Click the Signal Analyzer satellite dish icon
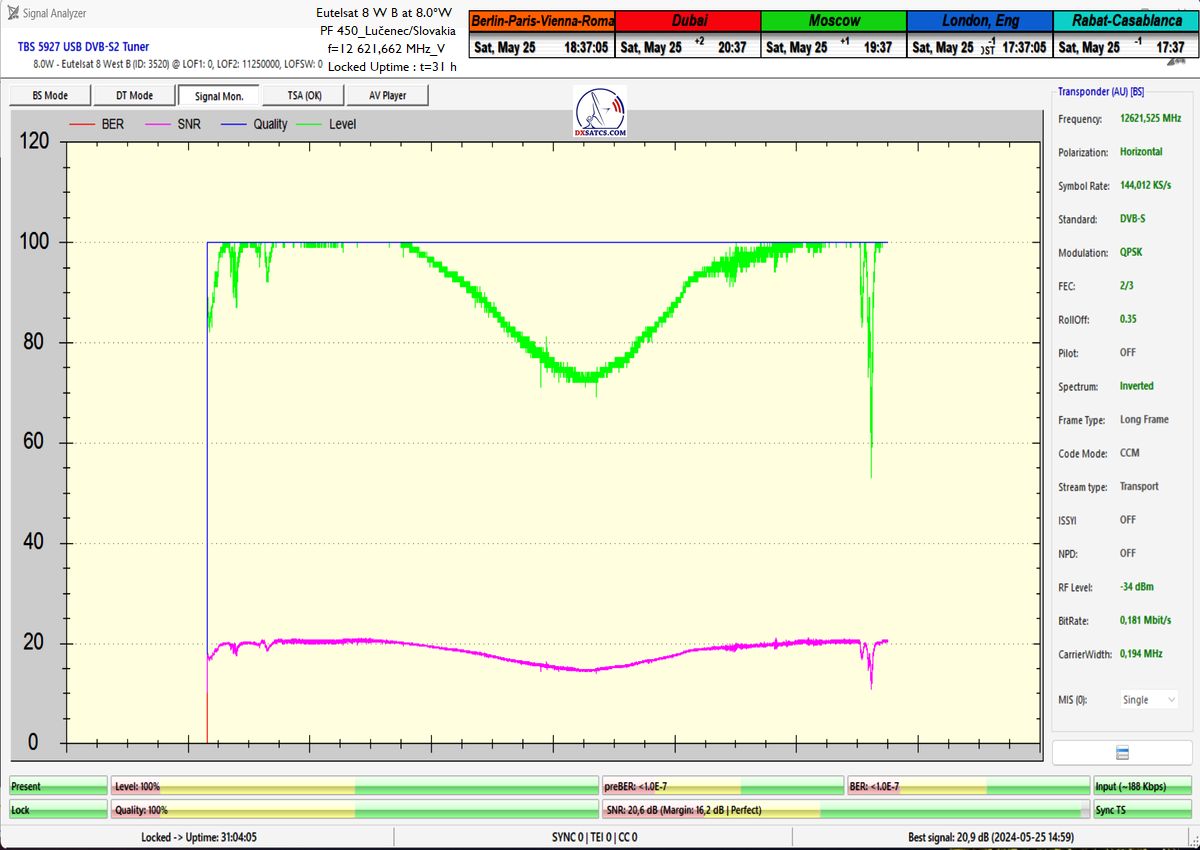1200x850 pixels. [x=12, y=13]
